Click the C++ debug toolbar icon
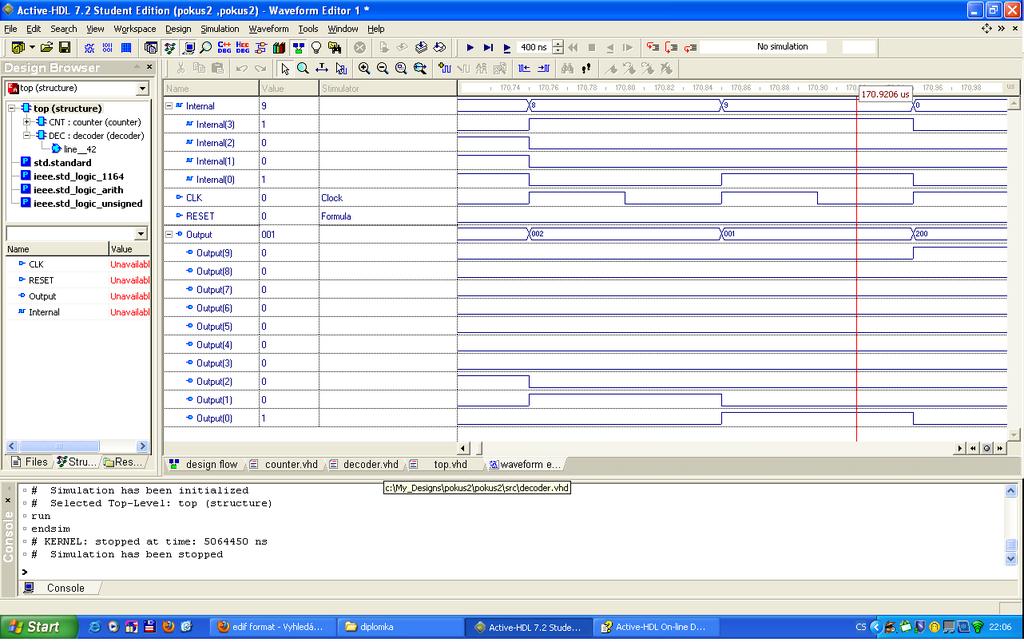 tap(224, 47)
